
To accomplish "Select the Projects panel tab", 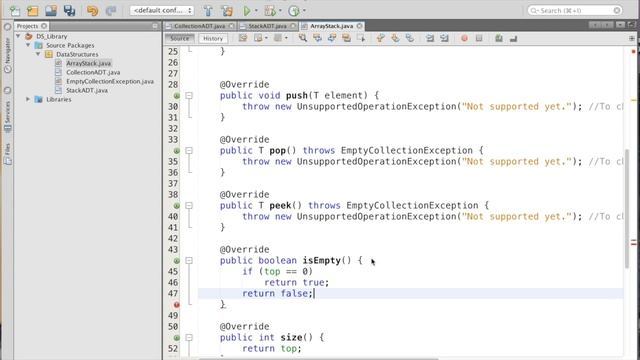I will [31, 26].
